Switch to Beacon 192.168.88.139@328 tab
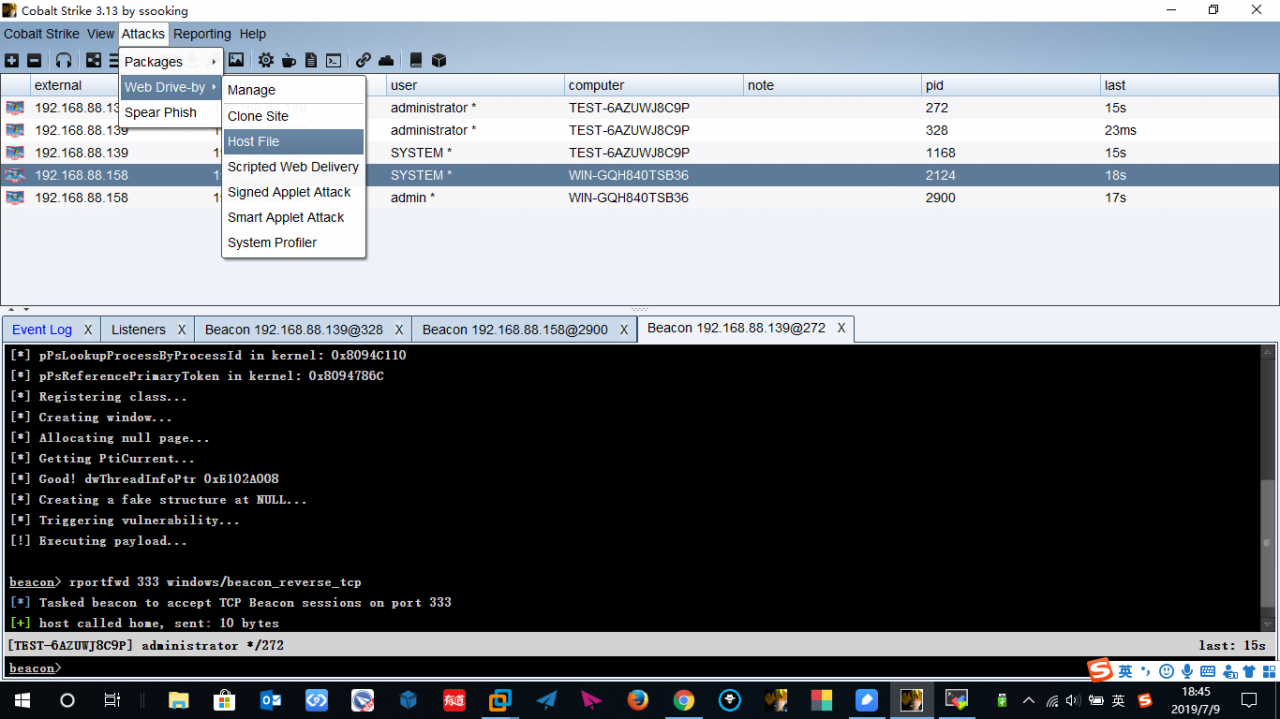The image size is (1280, 719). [294, 330]
